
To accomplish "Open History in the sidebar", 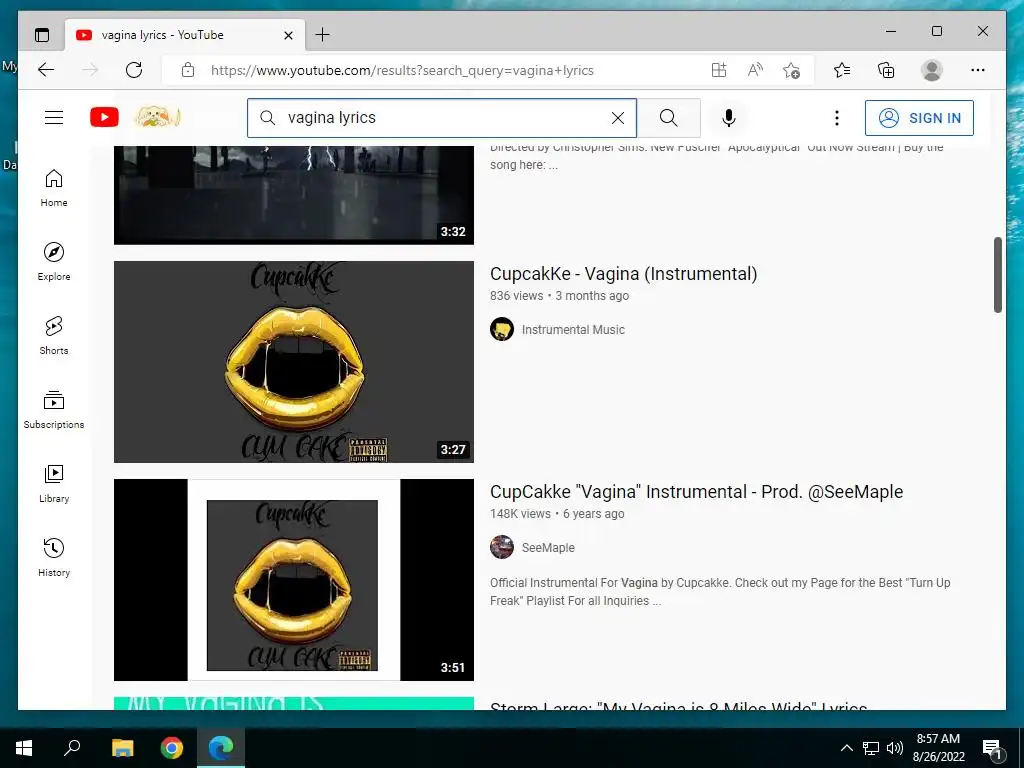I will coord(54,557).
